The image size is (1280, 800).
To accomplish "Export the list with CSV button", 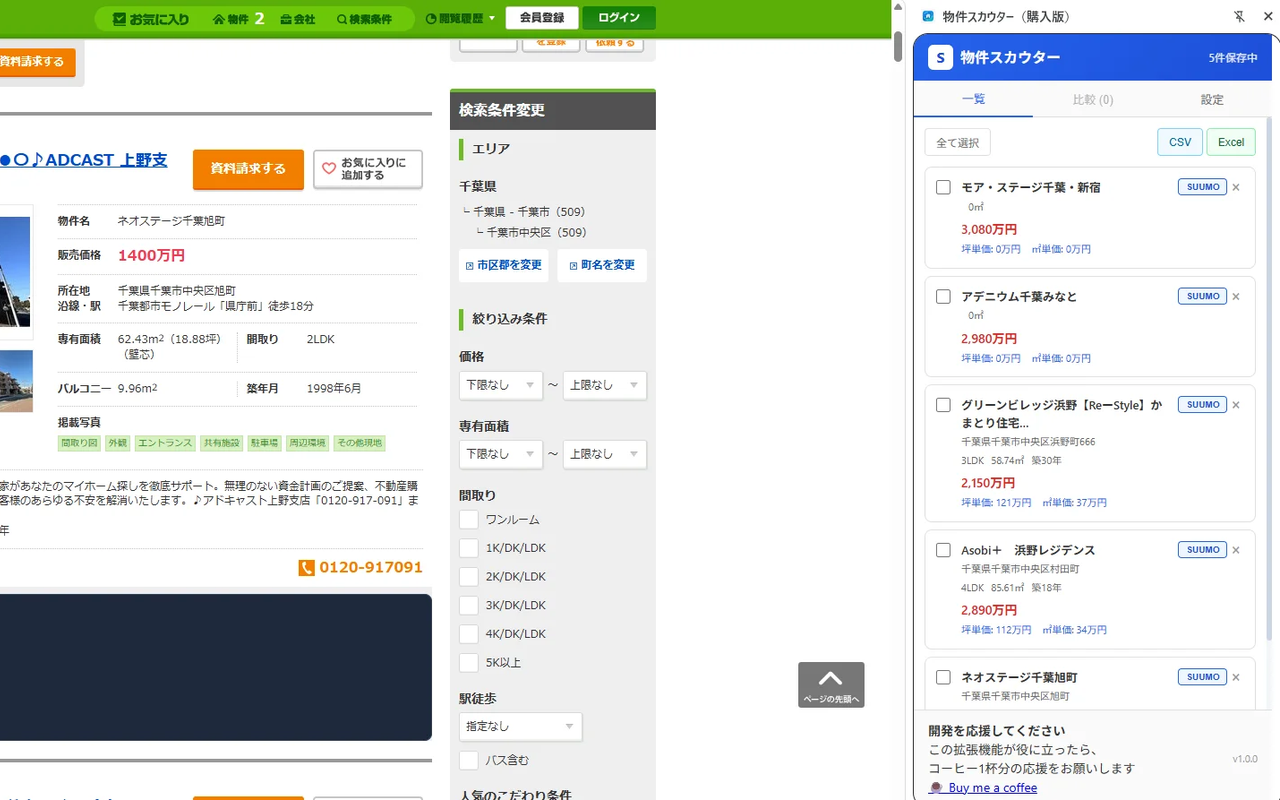I will [x=1180, y=142].
